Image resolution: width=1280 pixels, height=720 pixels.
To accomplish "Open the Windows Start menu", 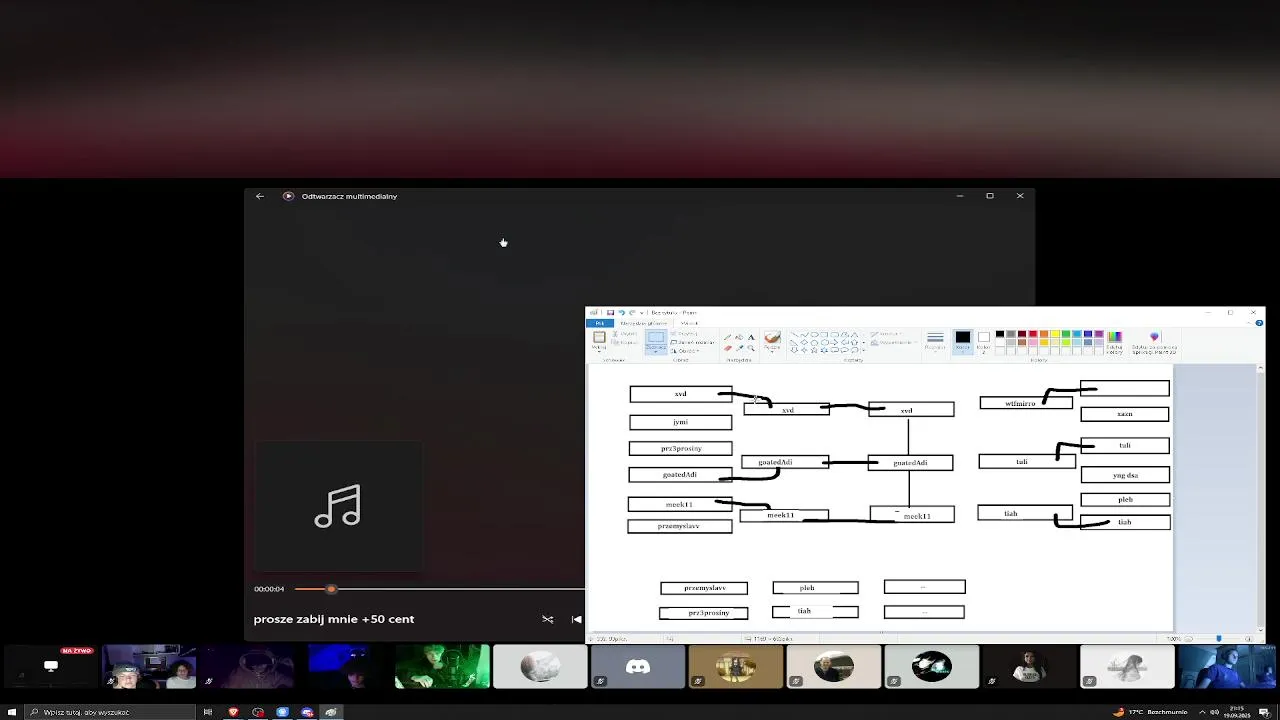I will 12,712.
